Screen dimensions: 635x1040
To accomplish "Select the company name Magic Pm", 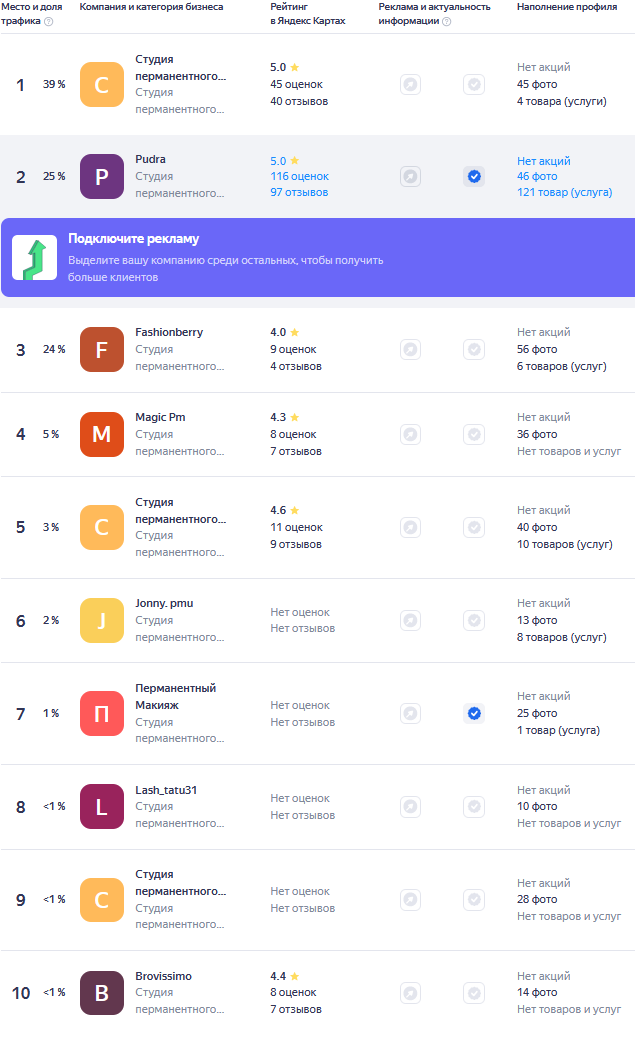I will [x=160, y=417].
